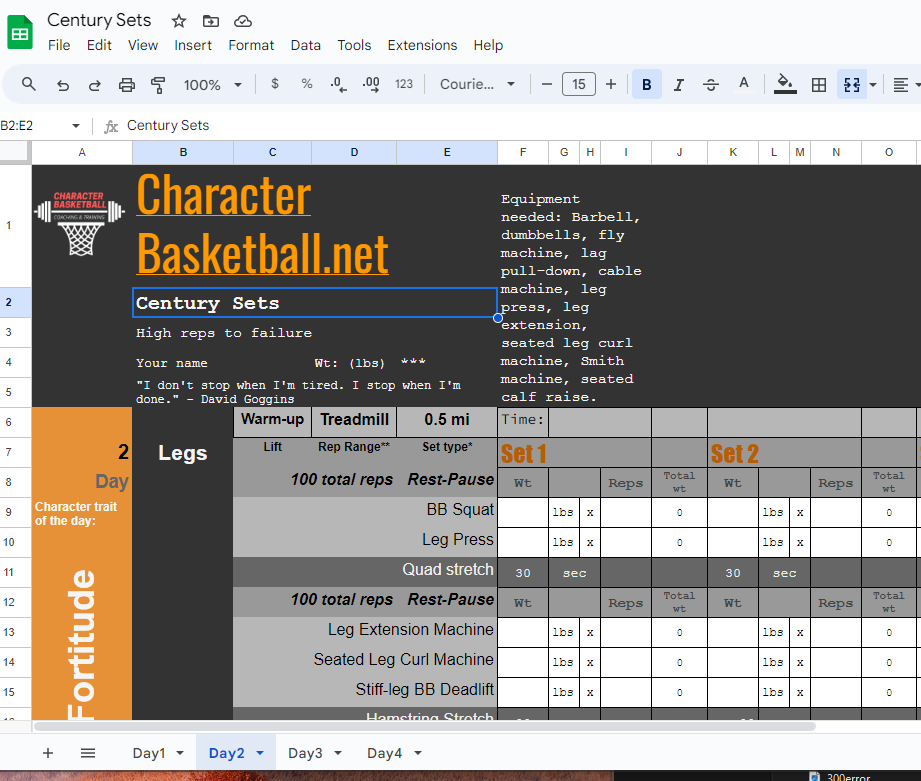The height and width of the screenshot is (781, 921).
Task: Open the Courier font family dropdown
Action: click(478, 85)
